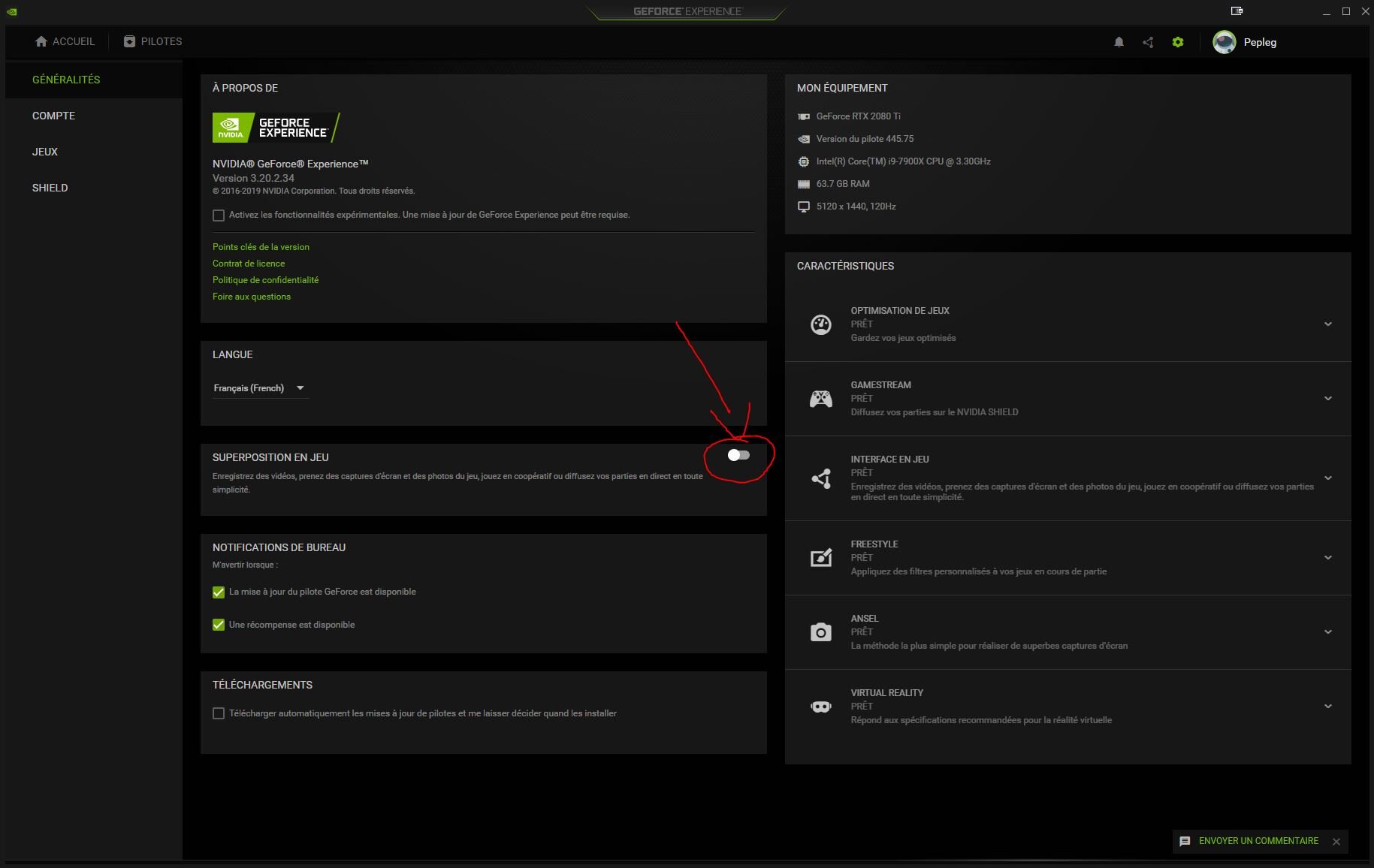This screenshot has height=868, width=1374.
Task: Click the Ansel camera icon
Action: [820, 632]
